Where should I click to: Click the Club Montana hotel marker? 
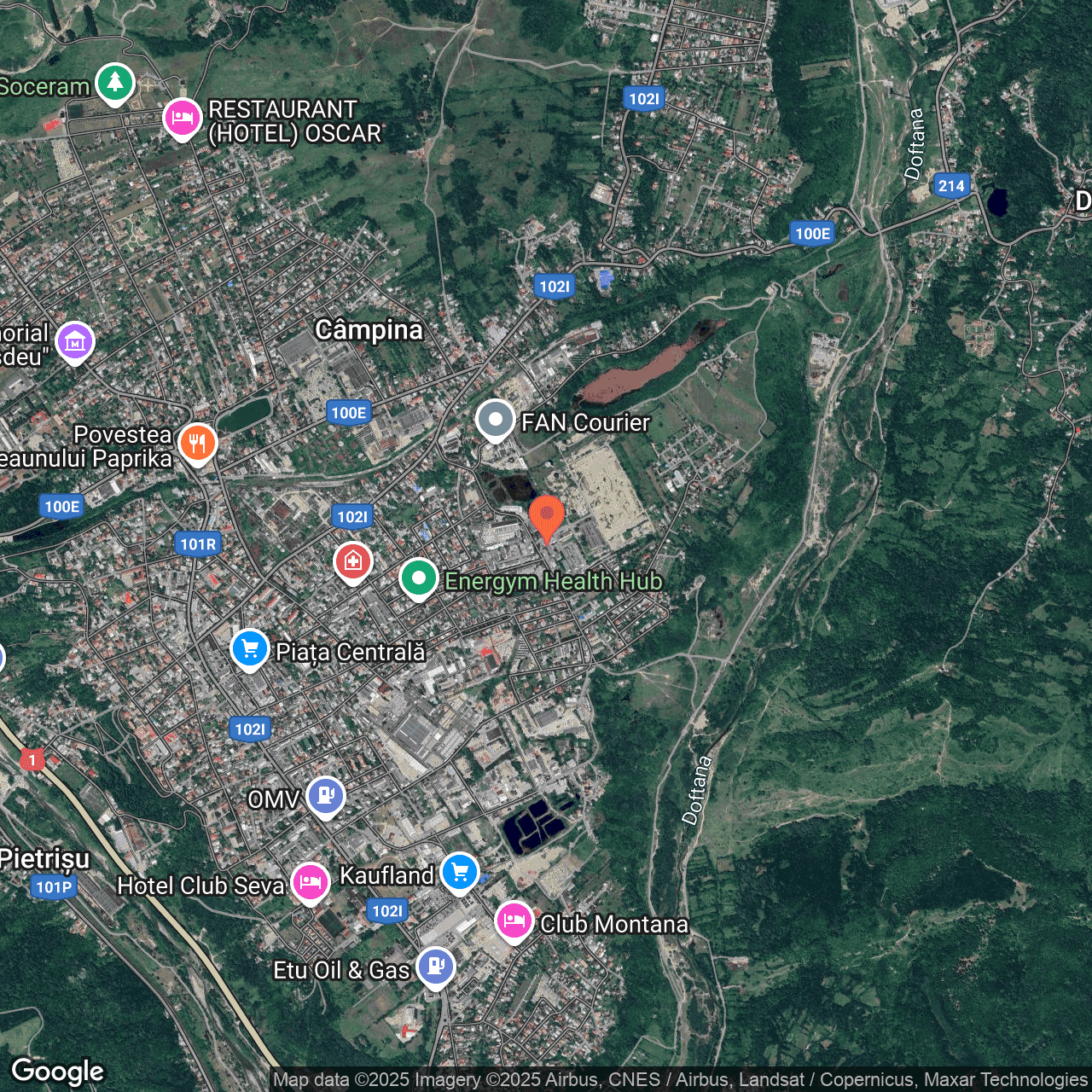point(514,921)
